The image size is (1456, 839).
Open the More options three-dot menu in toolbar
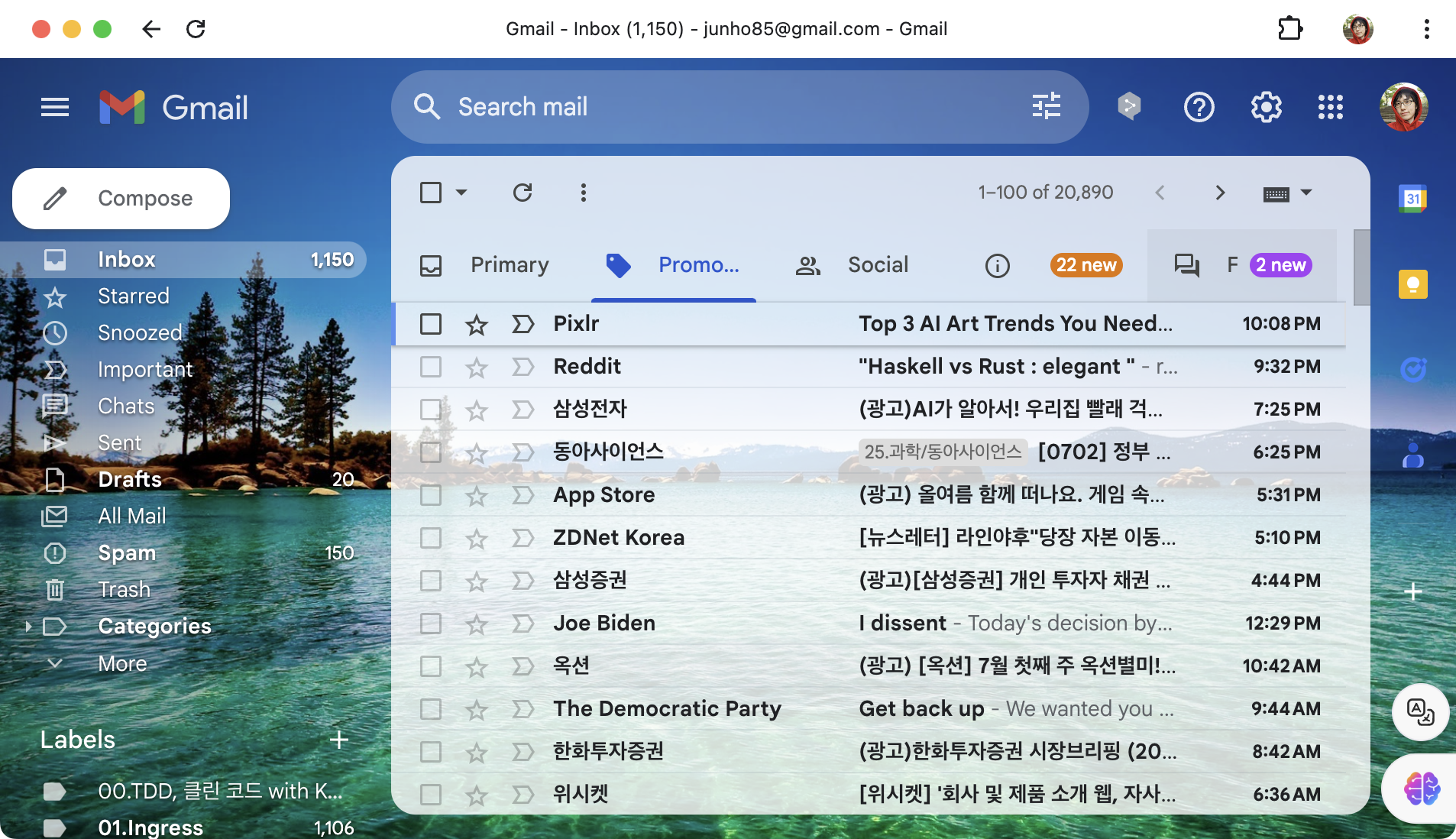tap(584, 193)
